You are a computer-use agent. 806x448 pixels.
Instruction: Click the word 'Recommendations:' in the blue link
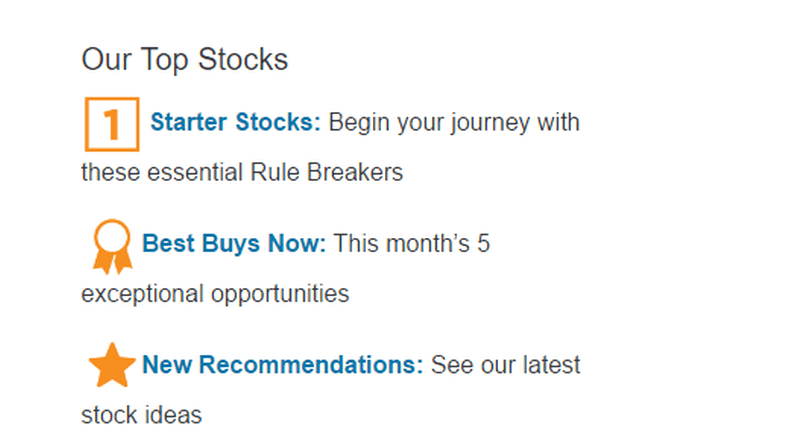[x=311, y=365]
